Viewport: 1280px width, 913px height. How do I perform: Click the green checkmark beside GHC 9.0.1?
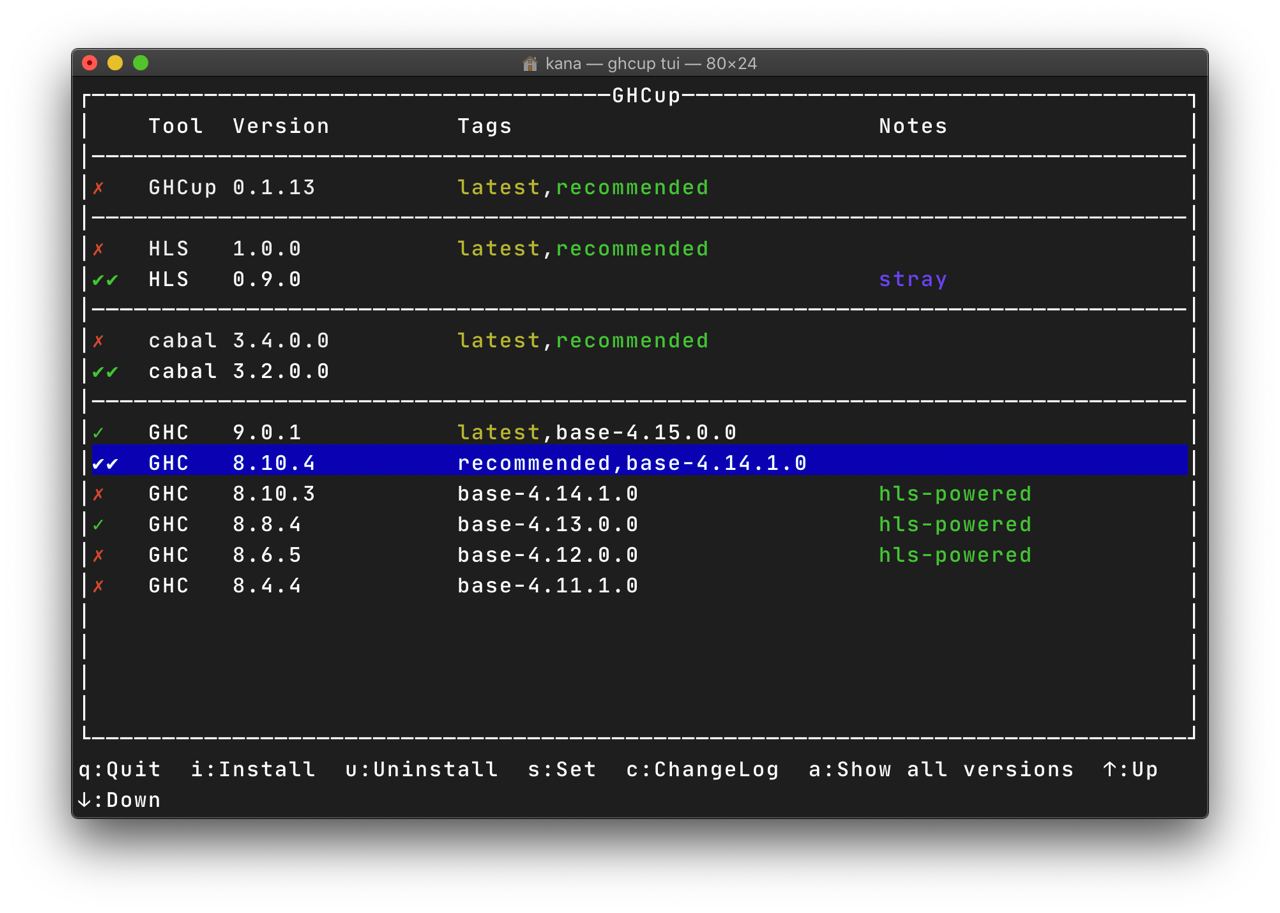(x=98, y=433)
